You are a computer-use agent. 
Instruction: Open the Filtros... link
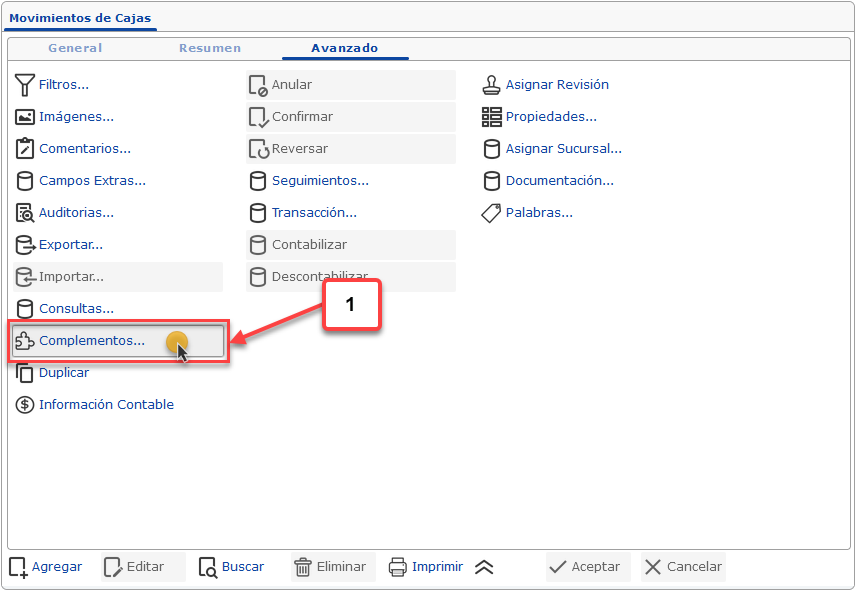tap(64, 85)
